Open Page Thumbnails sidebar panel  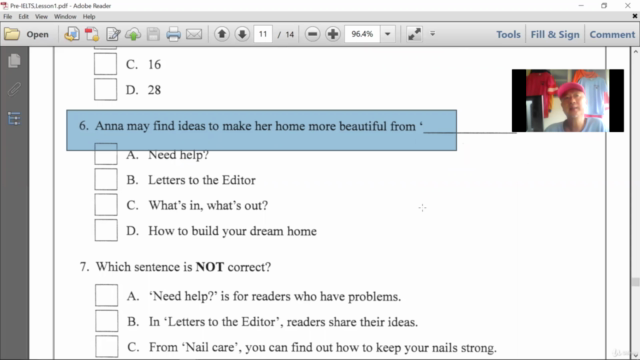14,61
